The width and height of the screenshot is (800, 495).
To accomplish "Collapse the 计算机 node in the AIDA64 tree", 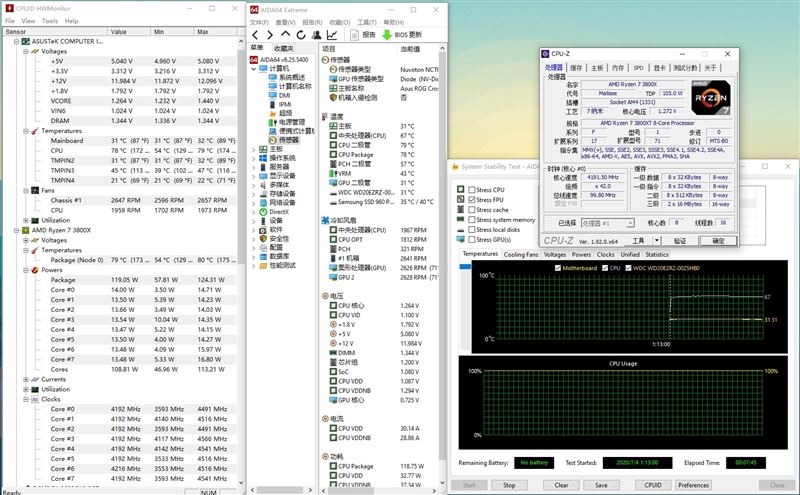I will 254,68.
